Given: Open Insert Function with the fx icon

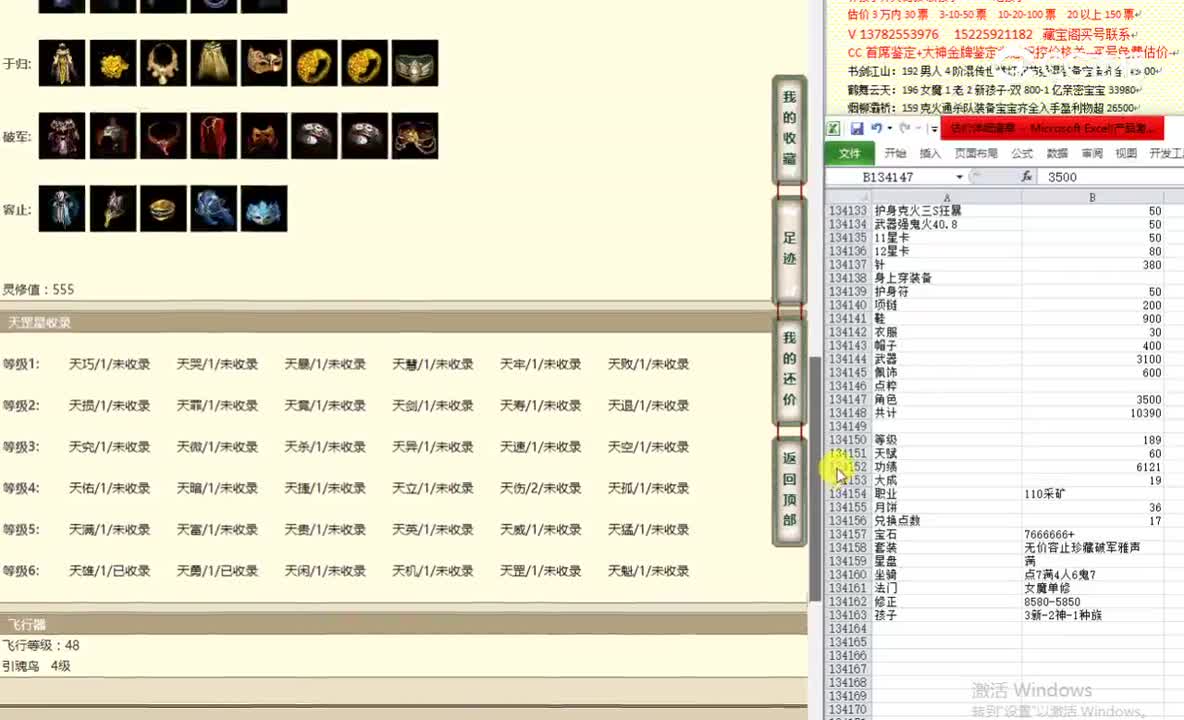Looking at the screenshot, I should [1026, 177].
